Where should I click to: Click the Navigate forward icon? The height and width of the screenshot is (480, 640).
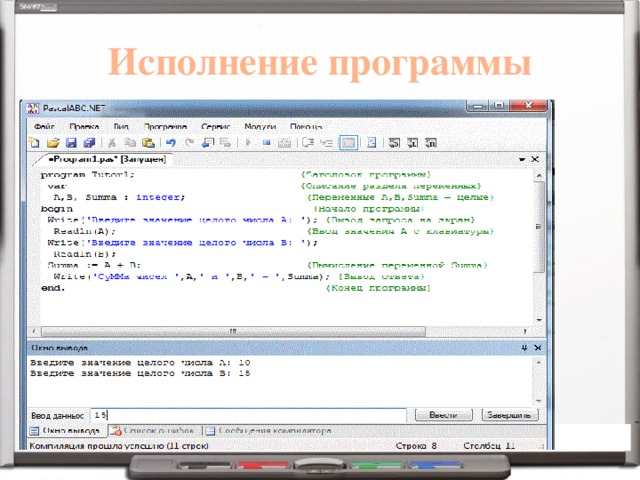pyautogui.click(x=225, y=143)
